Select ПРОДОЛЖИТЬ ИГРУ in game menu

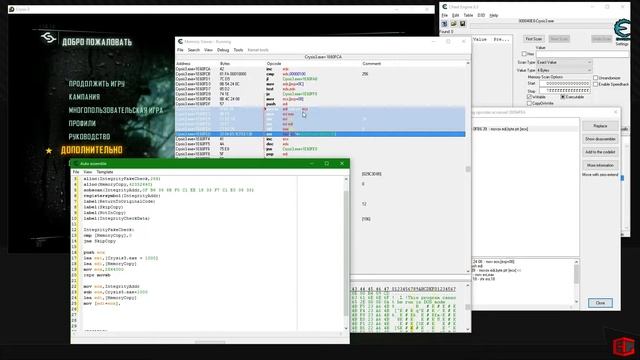[97, 84]
